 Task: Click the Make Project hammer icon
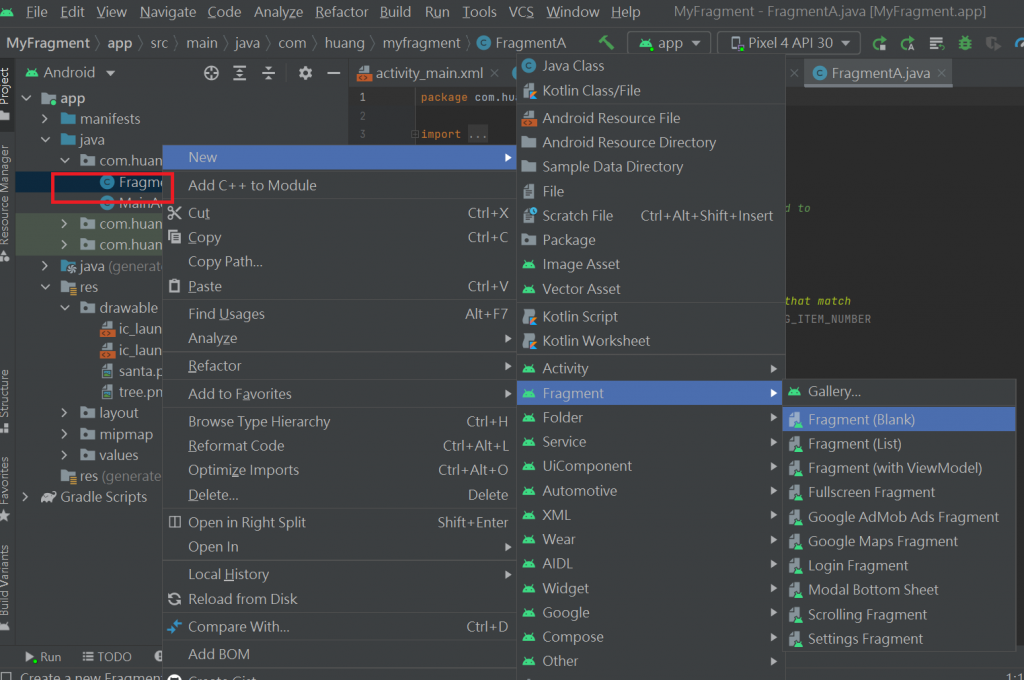click(606, 43)
